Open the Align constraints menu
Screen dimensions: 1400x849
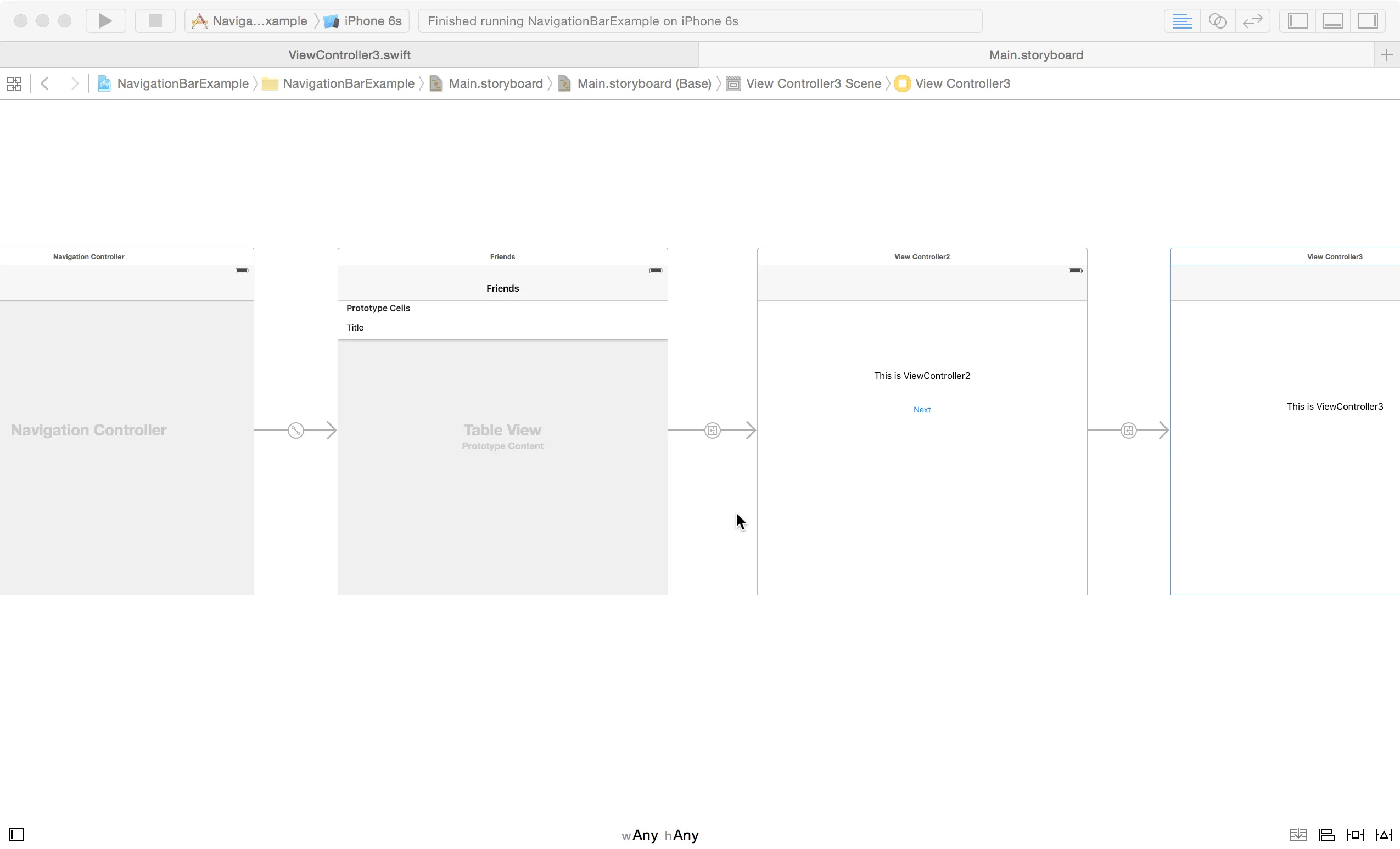coord(1326,835)
